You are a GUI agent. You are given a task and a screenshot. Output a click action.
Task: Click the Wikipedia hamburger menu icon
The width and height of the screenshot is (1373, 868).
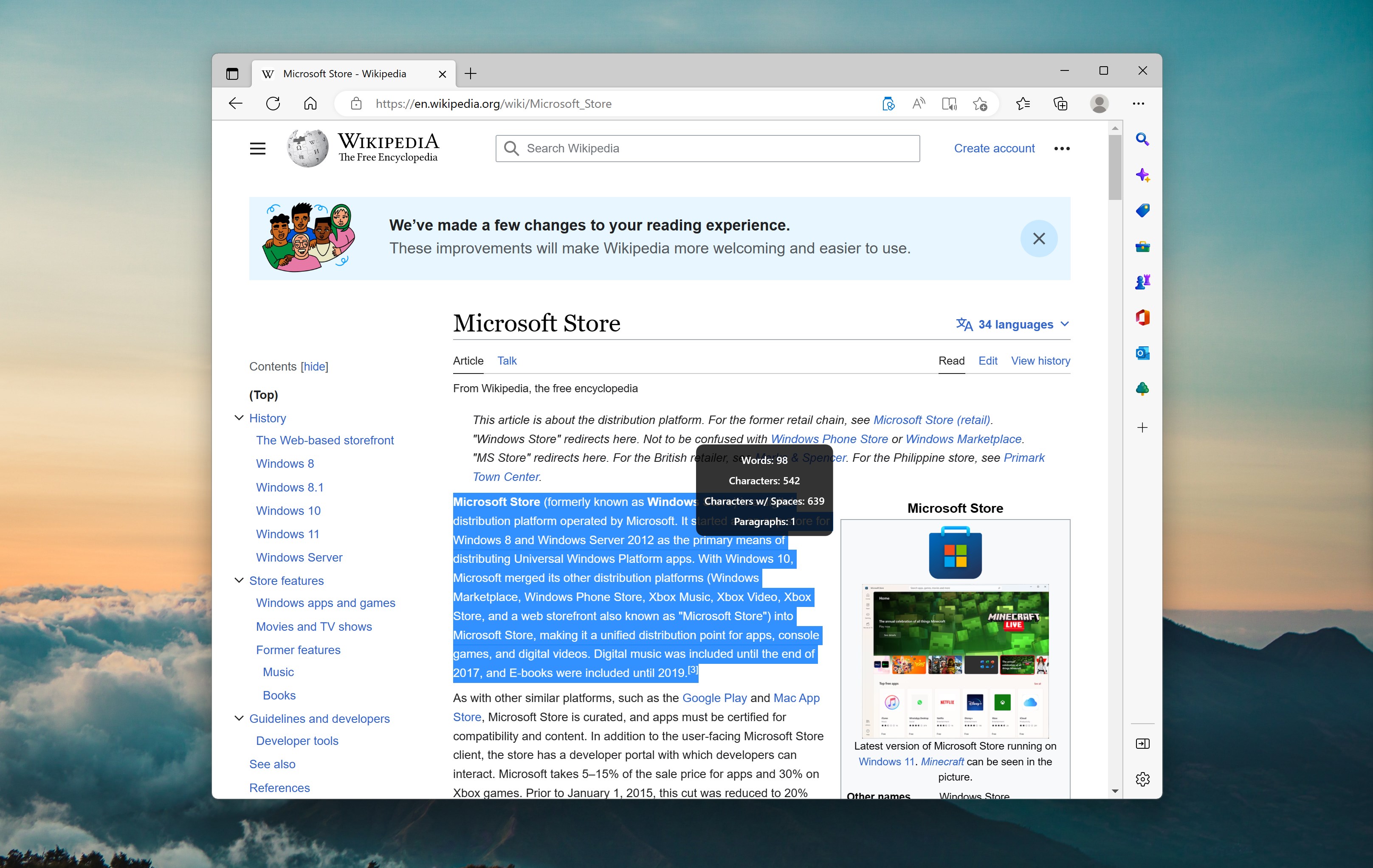[x=258, y=149]
